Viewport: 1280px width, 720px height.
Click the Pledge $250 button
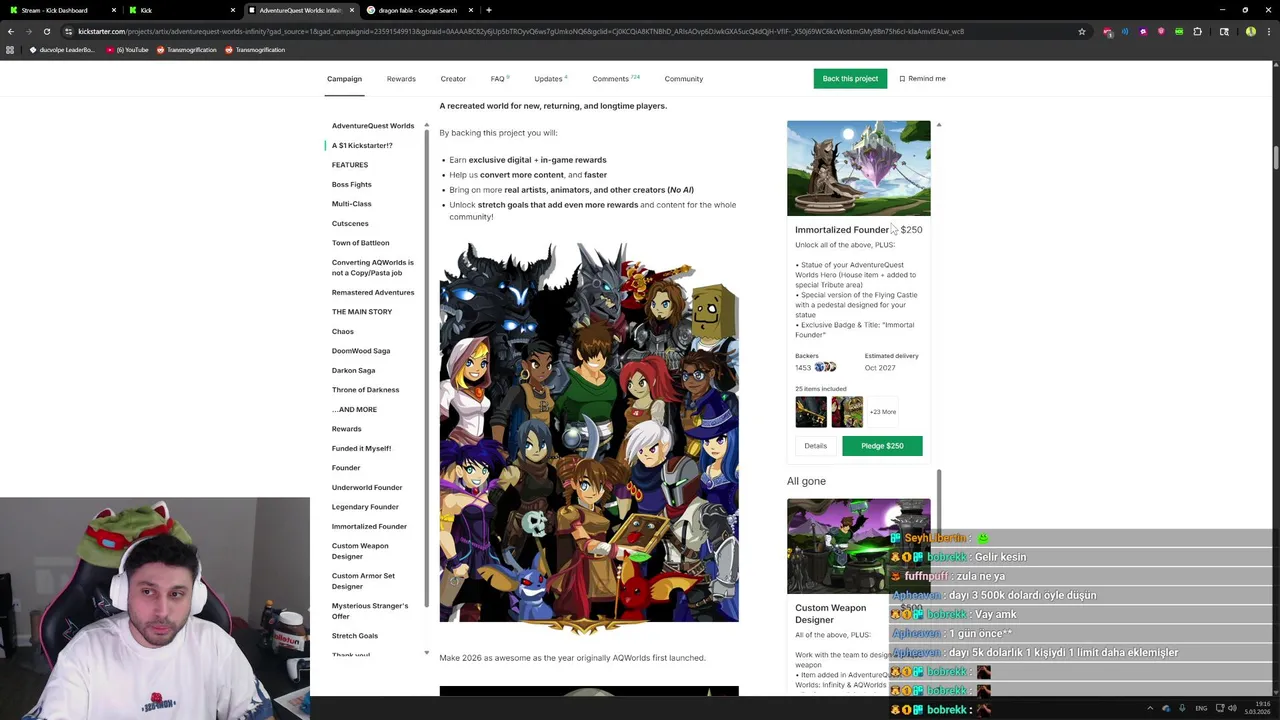pyautogui.click(x=882, y=446)
